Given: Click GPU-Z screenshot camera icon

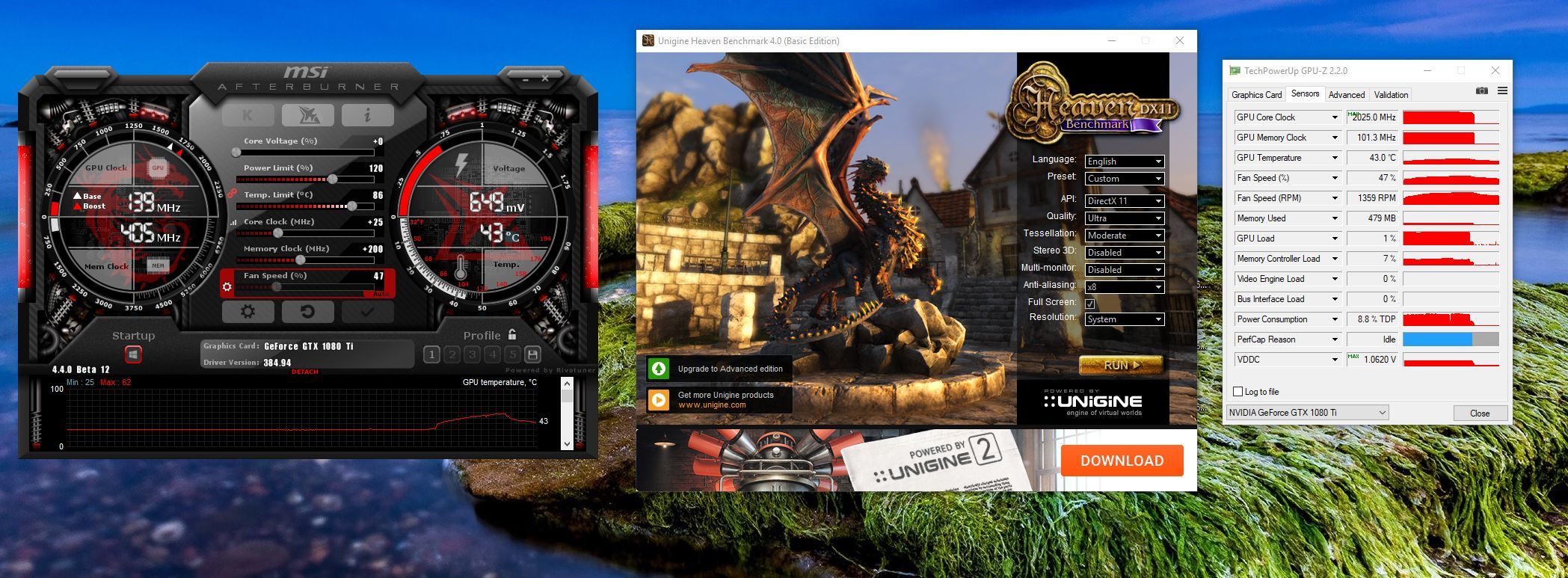Looking at the screenshot, I should point(1481,91).
